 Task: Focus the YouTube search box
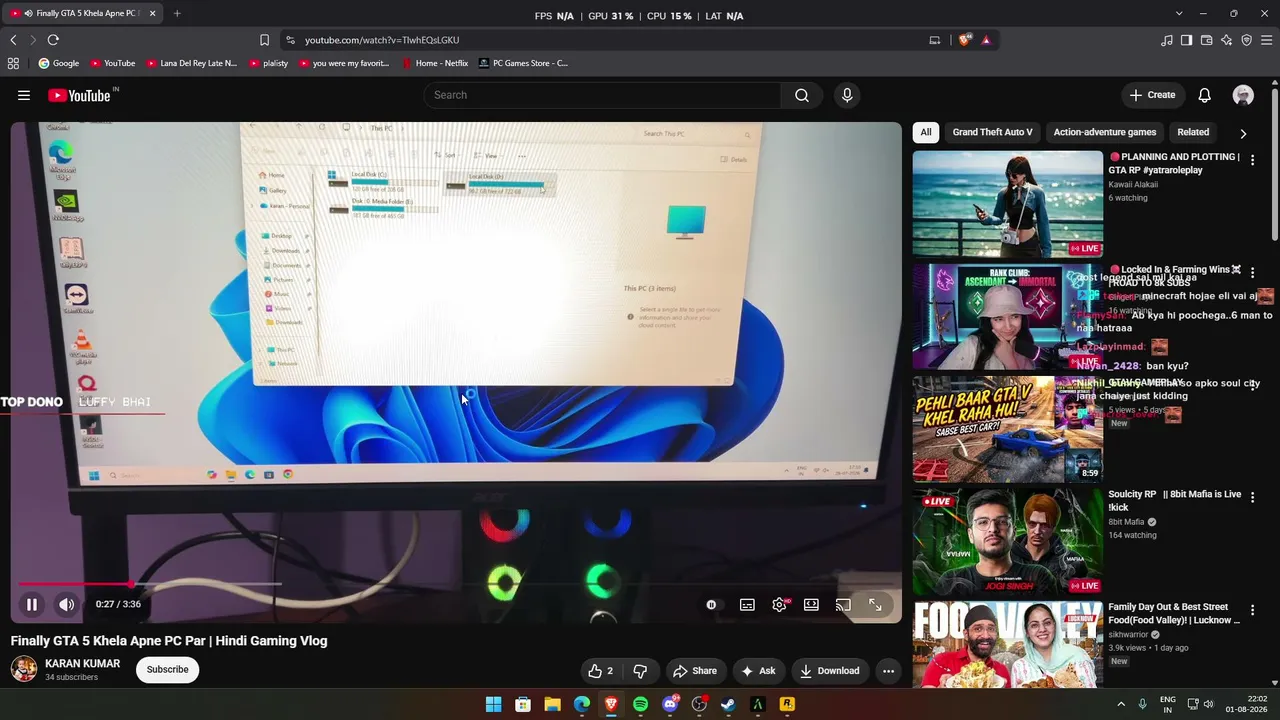(603, 95)
